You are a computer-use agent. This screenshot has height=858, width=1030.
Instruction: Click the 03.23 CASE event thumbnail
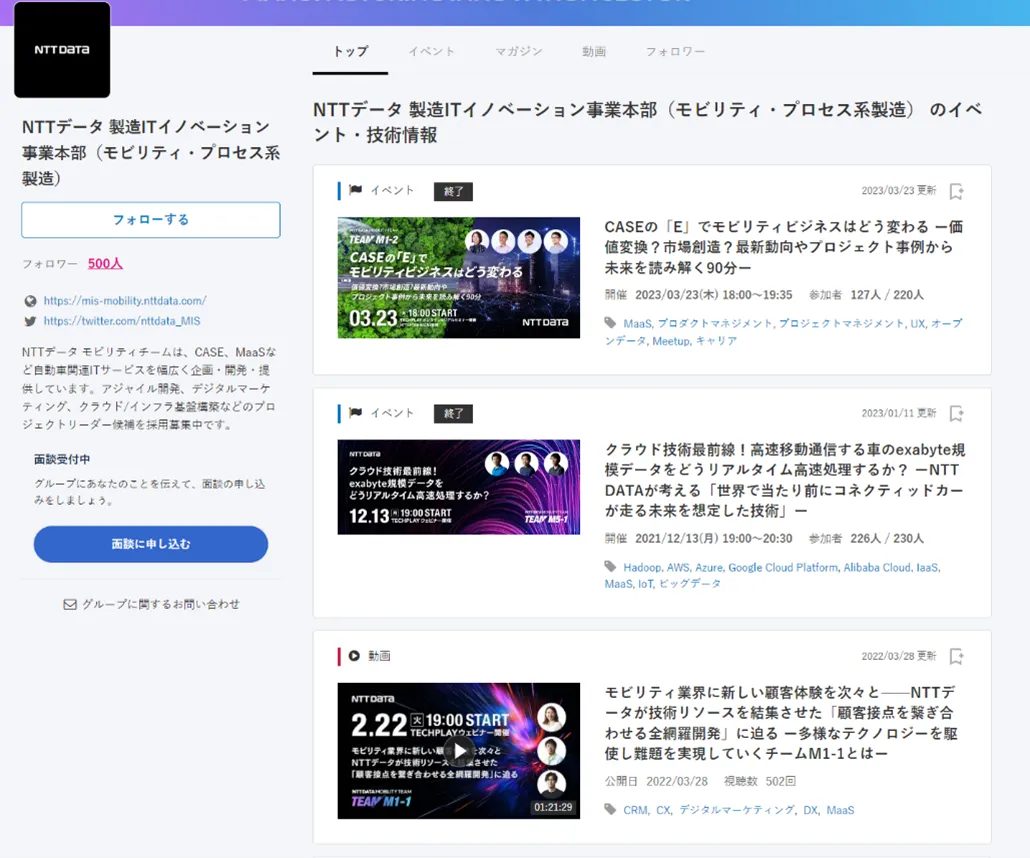pos(459,278)
